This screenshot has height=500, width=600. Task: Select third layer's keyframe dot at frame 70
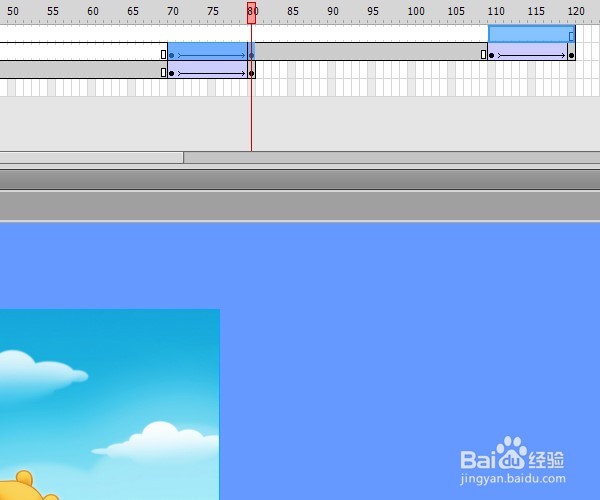[171, 73]
